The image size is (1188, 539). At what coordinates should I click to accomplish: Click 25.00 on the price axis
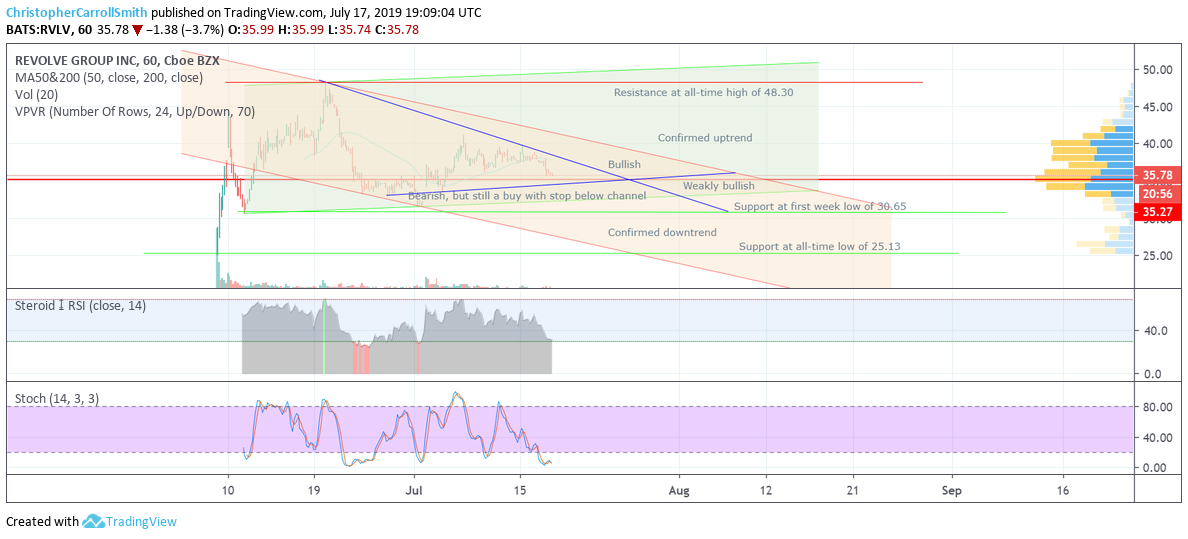pyautogui.click(x=1157, y=255)
